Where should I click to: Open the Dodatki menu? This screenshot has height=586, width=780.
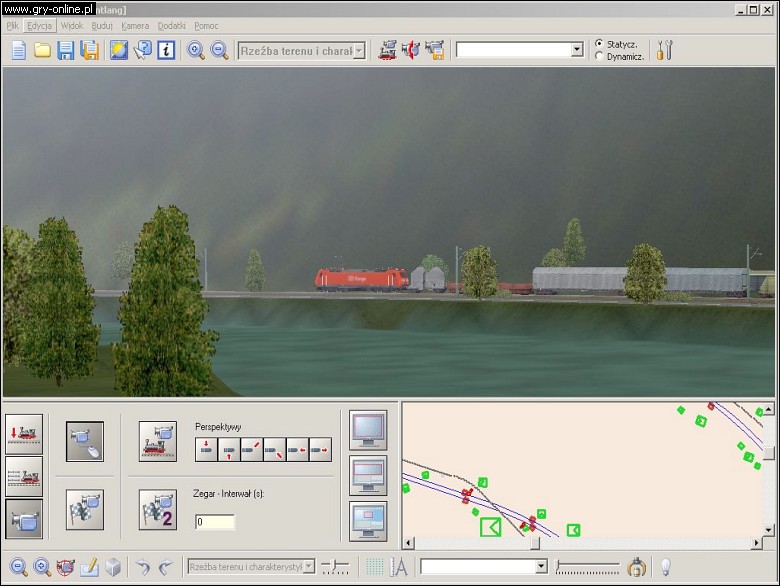172,26
